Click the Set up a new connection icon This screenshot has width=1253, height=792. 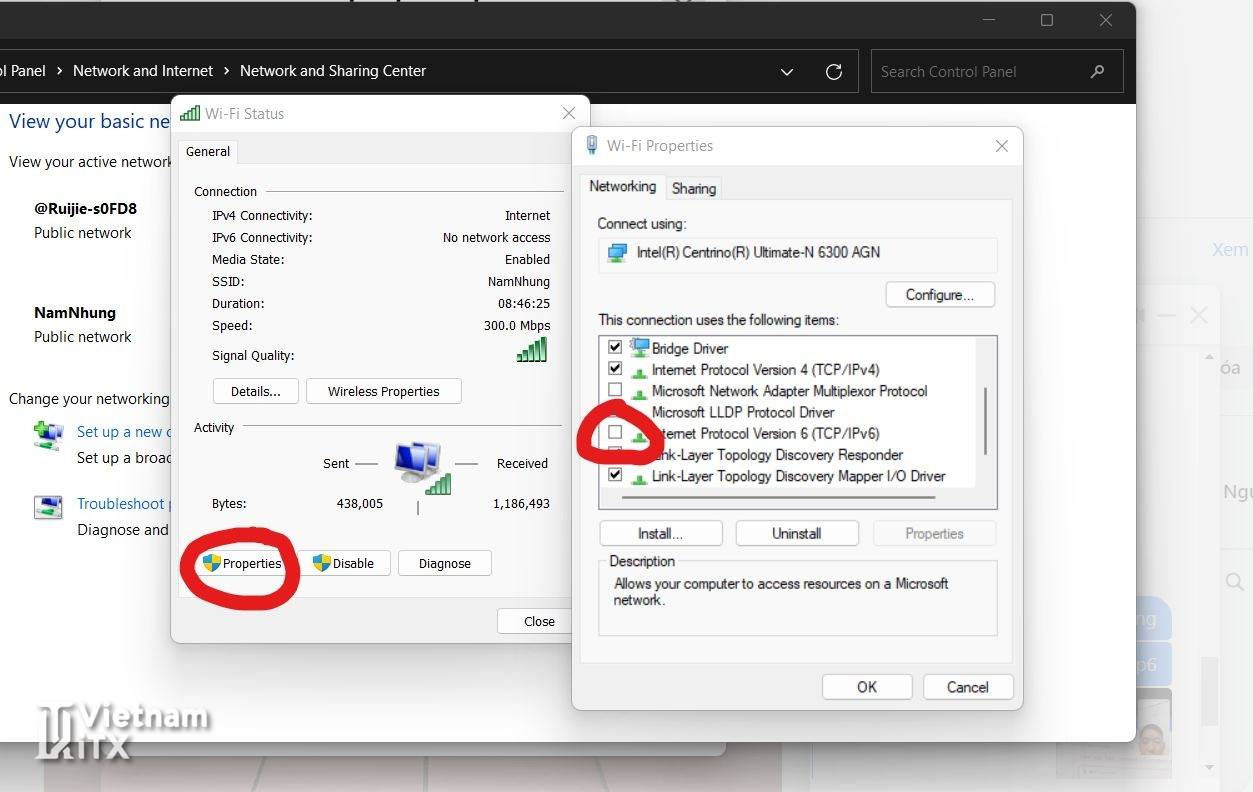click(x=47, y=435)
